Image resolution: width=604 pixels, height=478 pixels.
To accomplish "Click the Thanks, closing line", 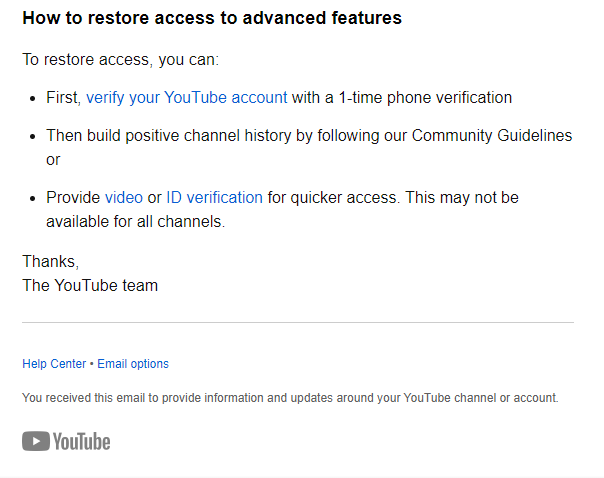I will click(50, 262).
